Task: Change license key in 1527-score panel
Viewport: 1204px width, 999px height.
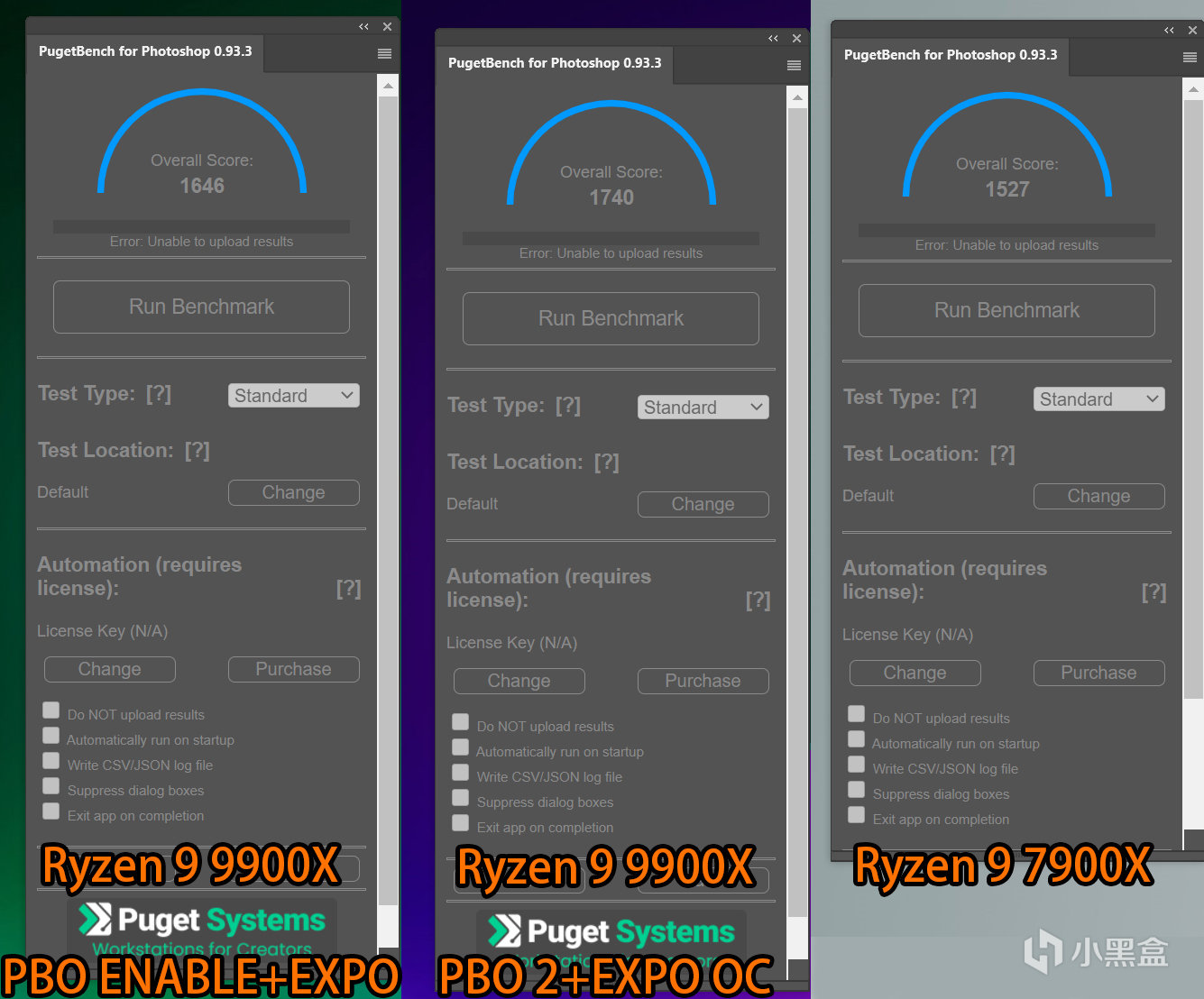Action: point(915,673)
